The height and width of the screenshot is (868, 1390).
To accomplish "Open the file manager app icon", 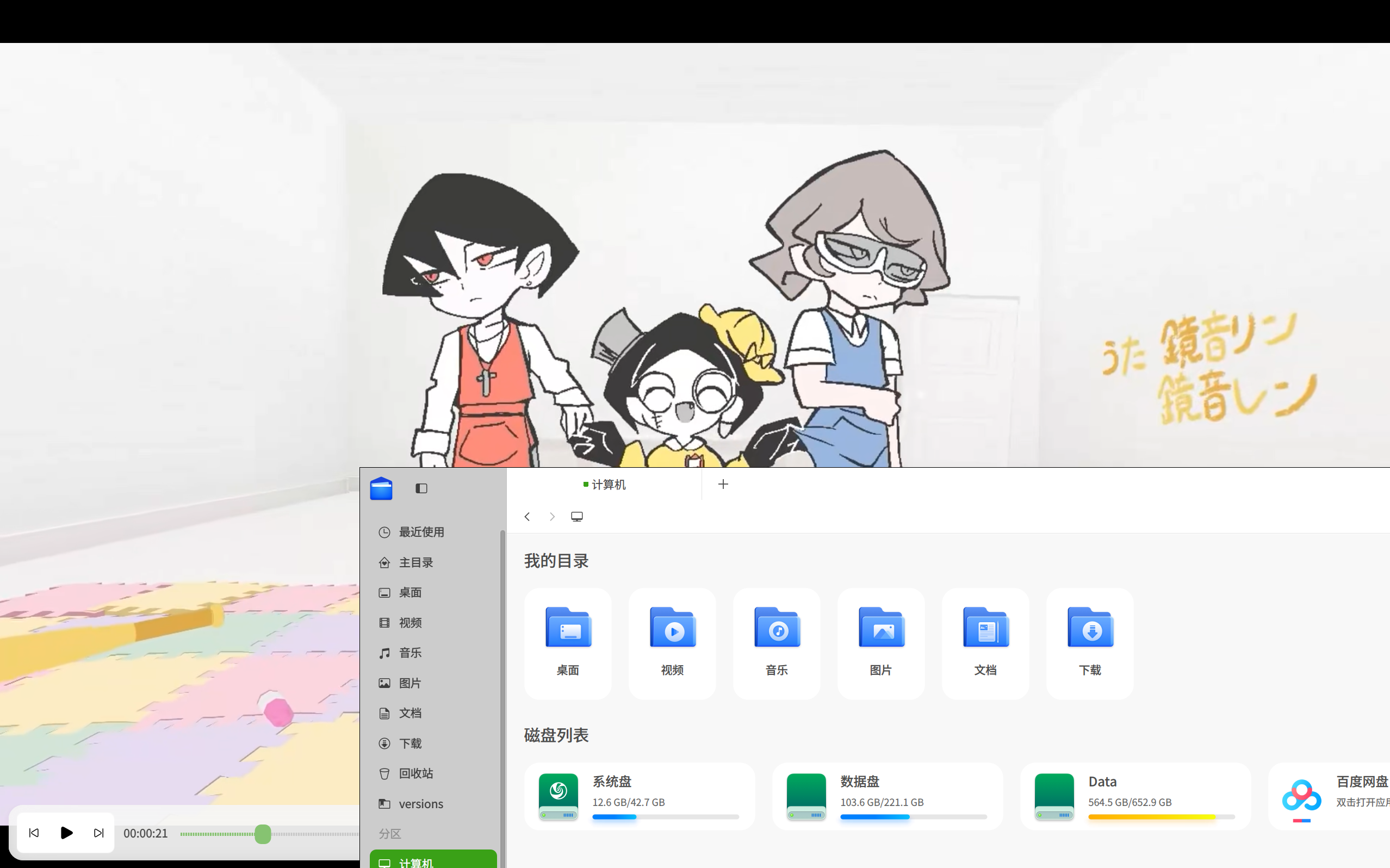I will [381, 488].
